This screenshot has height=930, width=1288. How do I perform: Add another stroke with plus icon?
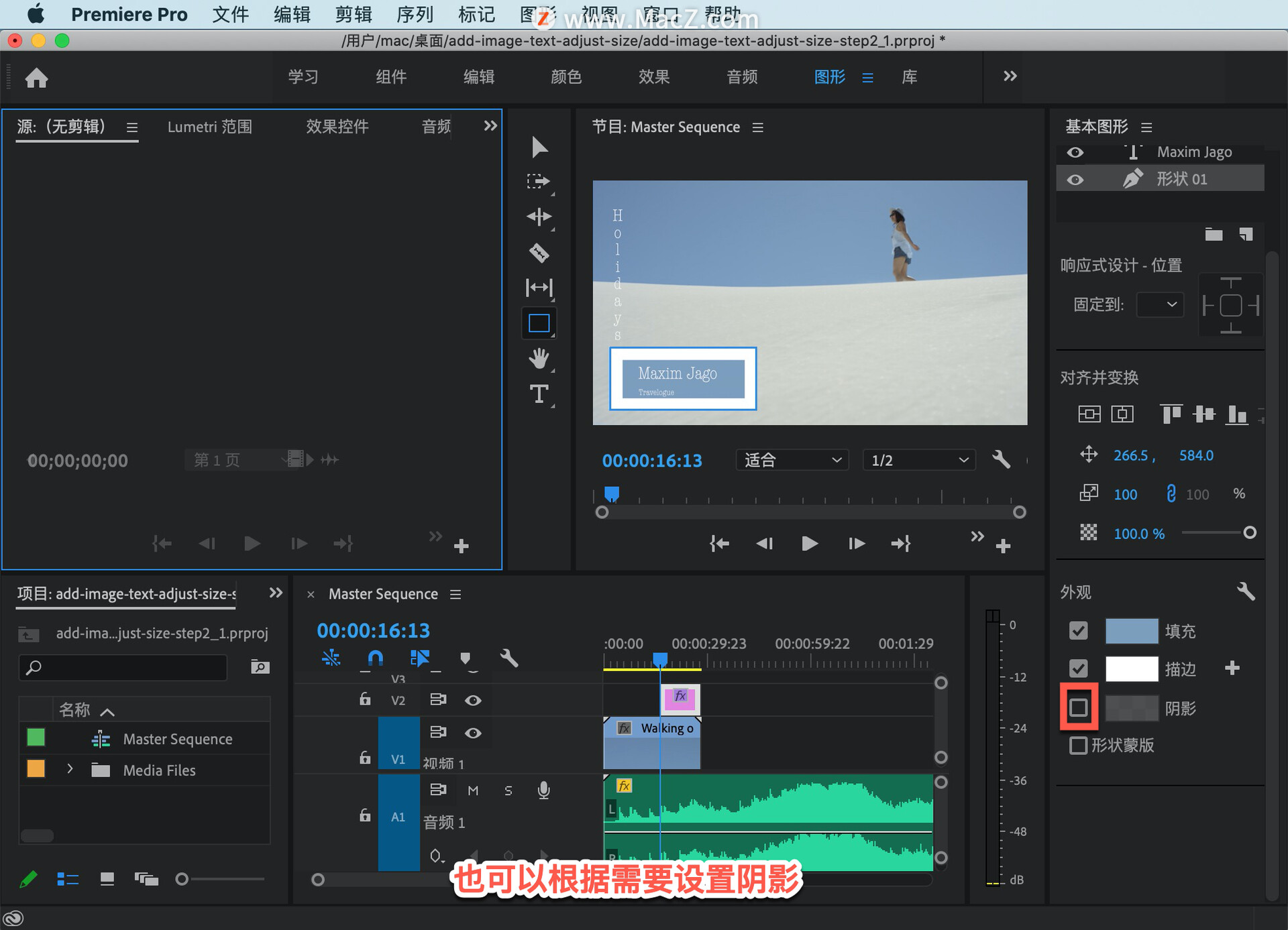(x=1232, y=668)
